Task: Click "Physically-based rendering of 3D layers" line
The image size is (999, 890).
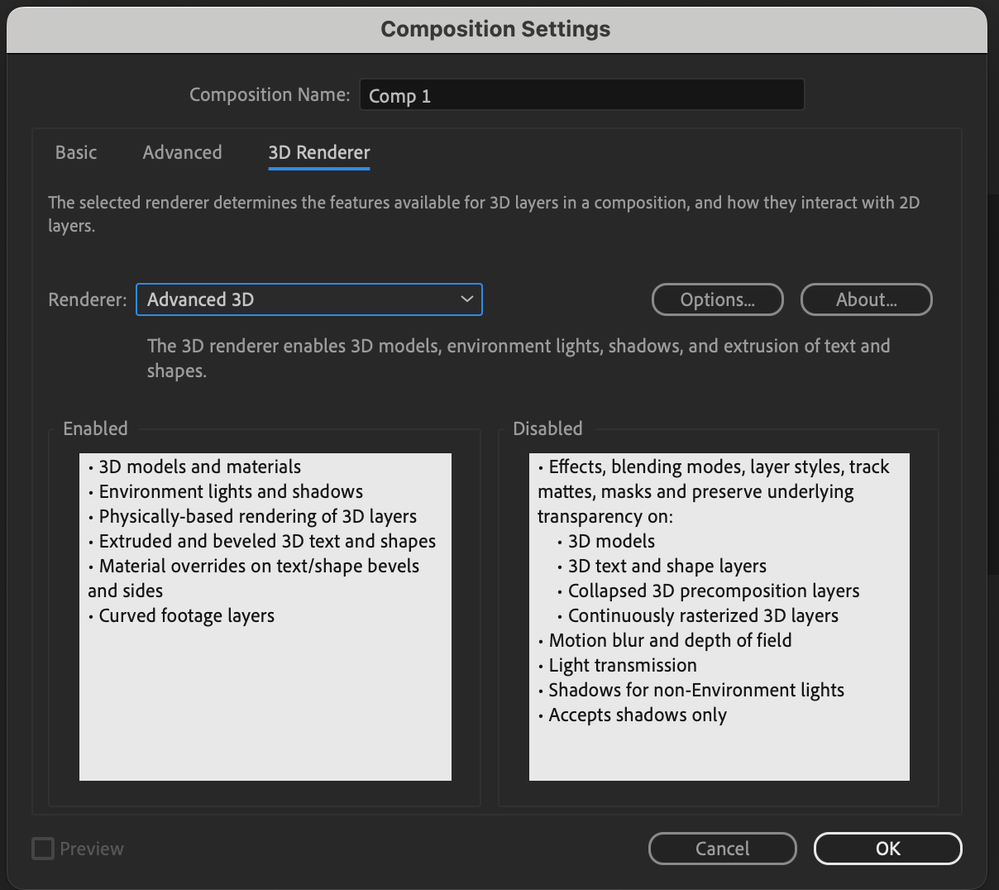Action: coord(257,517)
